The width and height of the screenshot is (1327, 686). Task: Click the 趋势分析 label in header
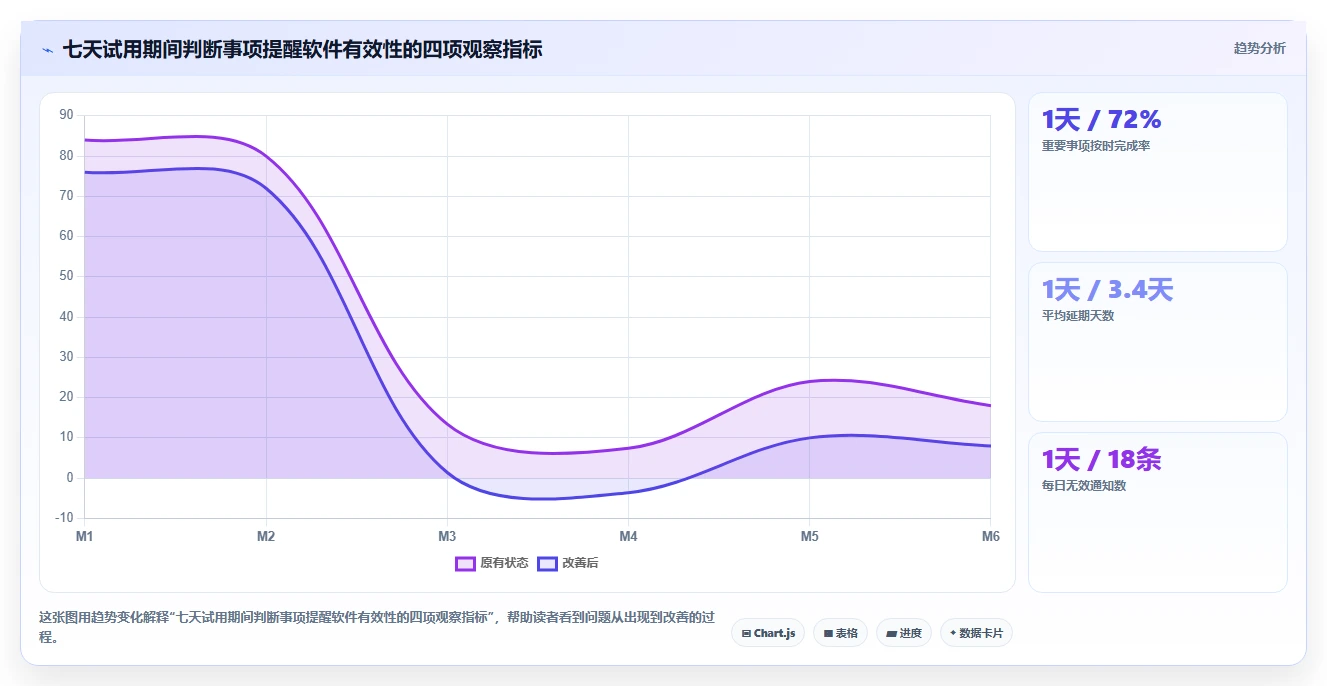point(1260,48)
